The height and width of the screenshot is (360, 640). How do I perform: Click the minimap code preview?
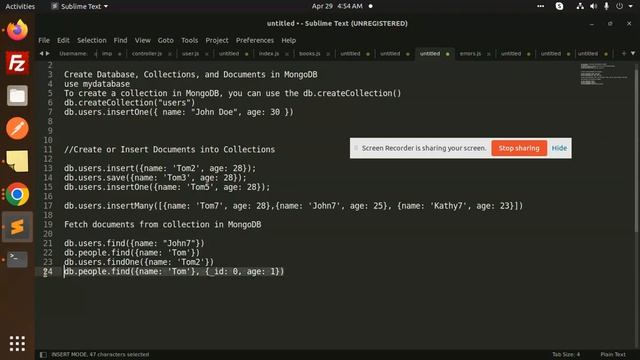click(603, 74)
